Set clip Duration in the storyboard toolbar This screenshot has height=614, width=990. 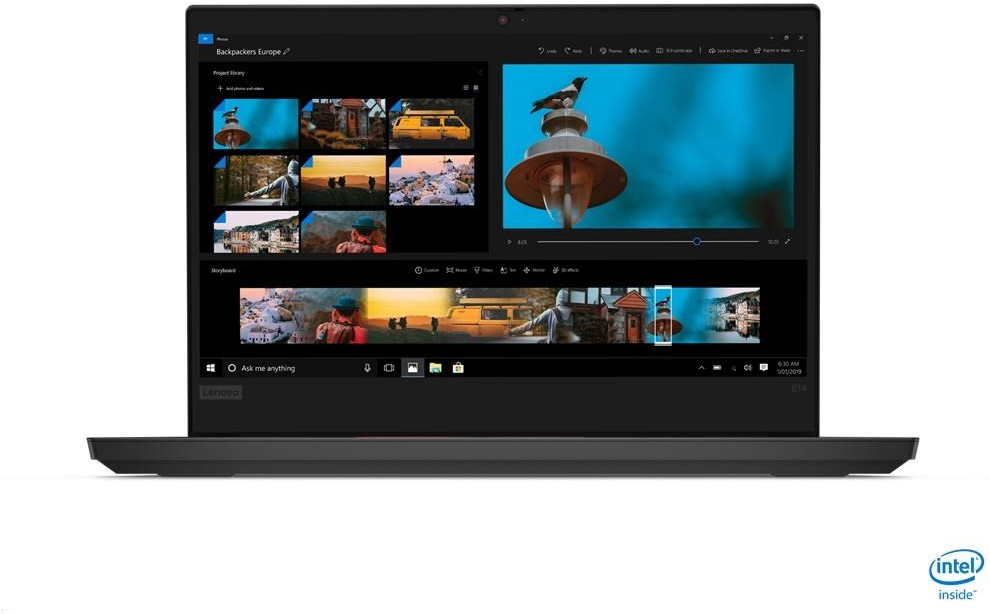(427, 270)
